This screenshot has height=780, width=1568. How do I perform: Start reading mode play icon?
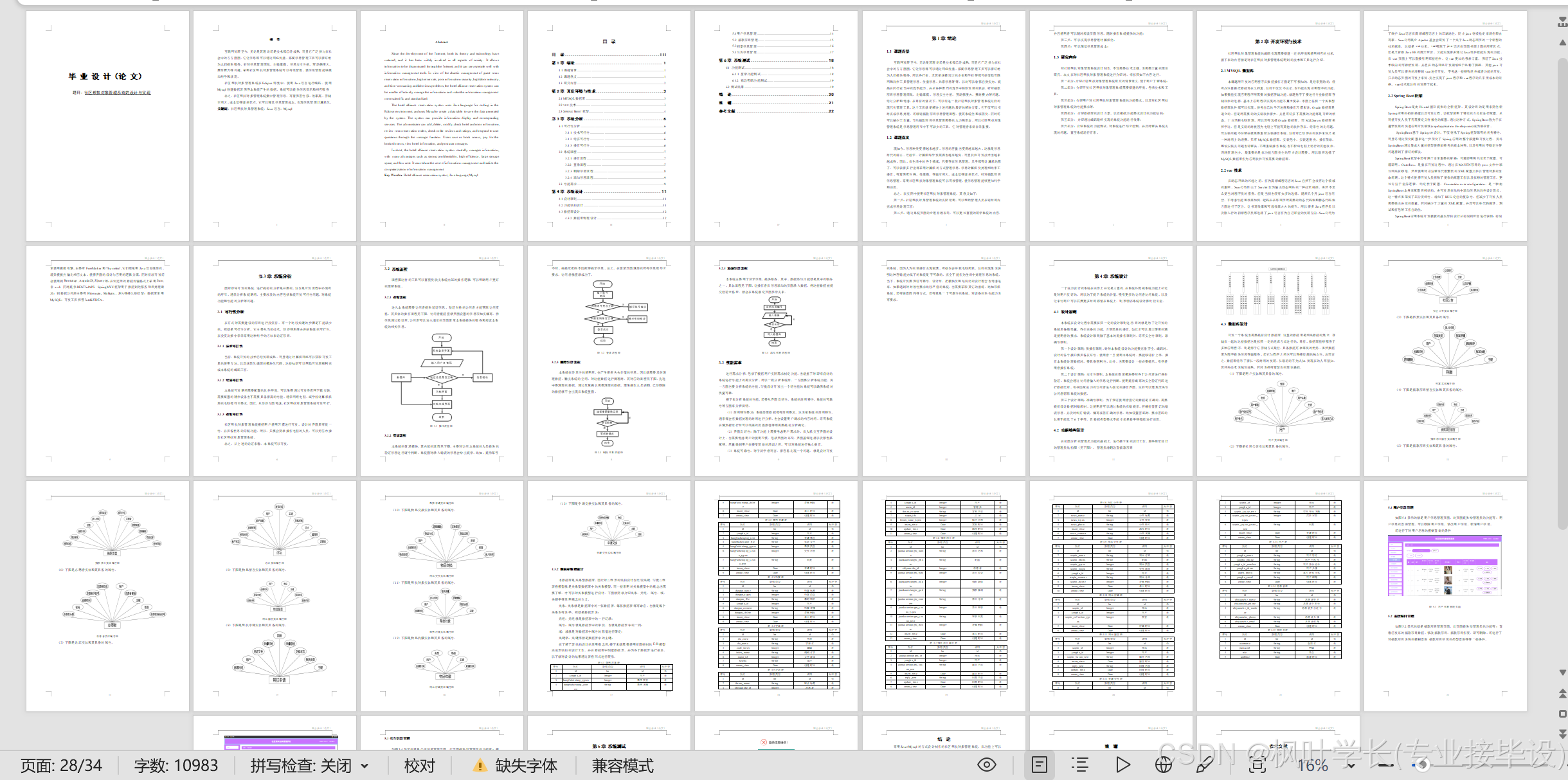[1122, 765]
